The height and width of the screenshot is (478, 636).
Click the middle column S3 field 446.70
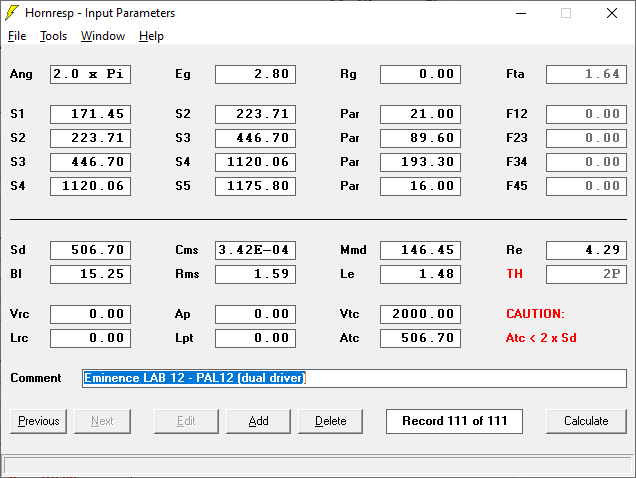coord(256,138)
